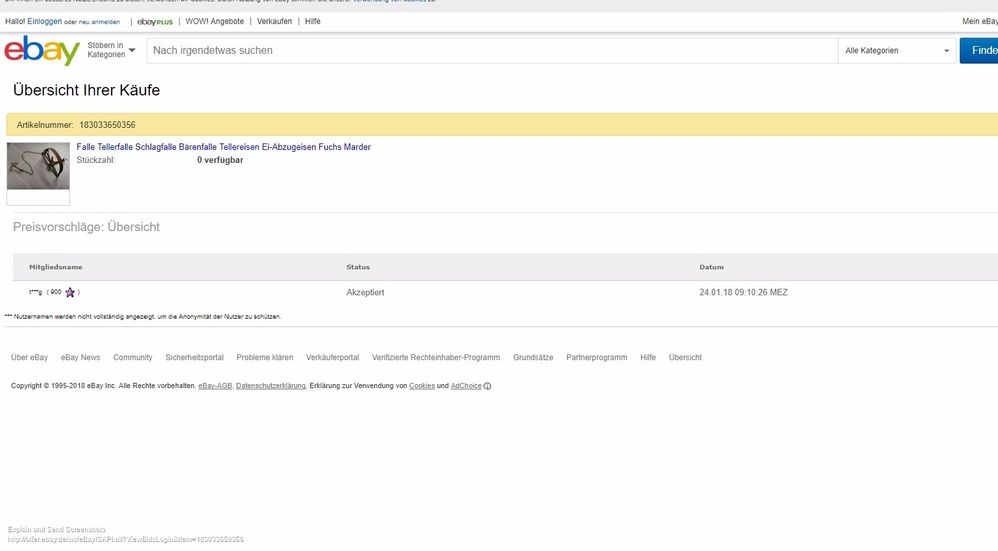The height and width of the screenshot is (551, 998).
Task: Select Verkaufen in the top navigation
Action: tap(274, 21)
